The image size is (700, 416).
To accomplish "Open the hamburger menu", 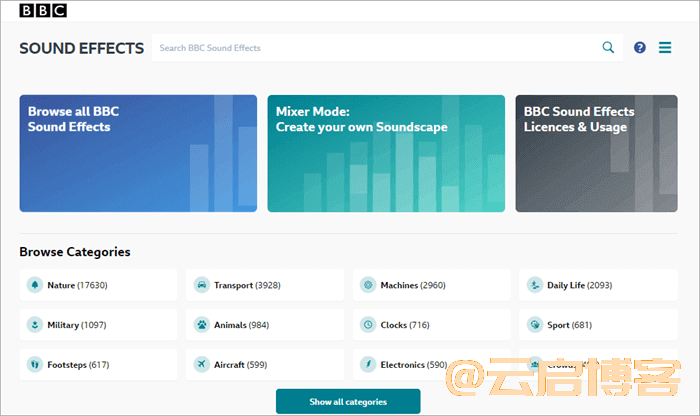I will click(665, 47).
